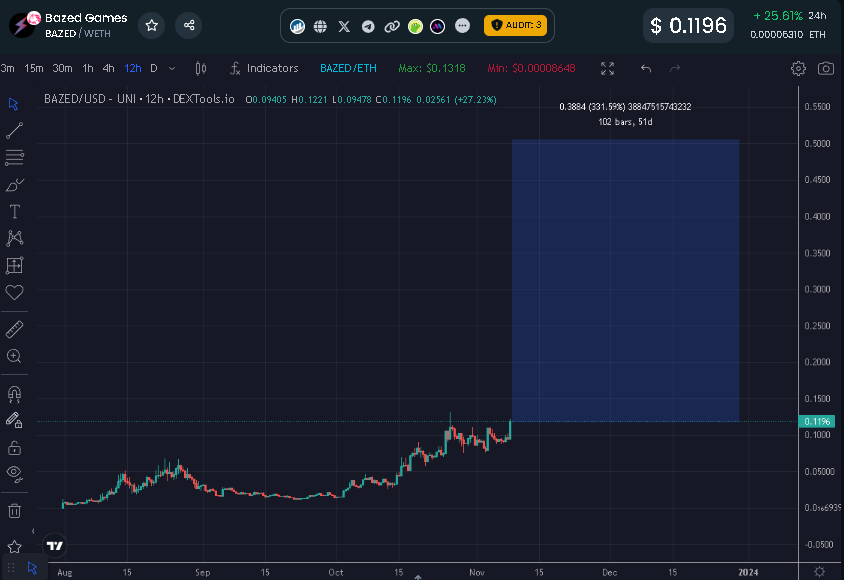Screen dimensions: 844x580
Task: Open the project's Telegram icon
Action: point(368,26)
